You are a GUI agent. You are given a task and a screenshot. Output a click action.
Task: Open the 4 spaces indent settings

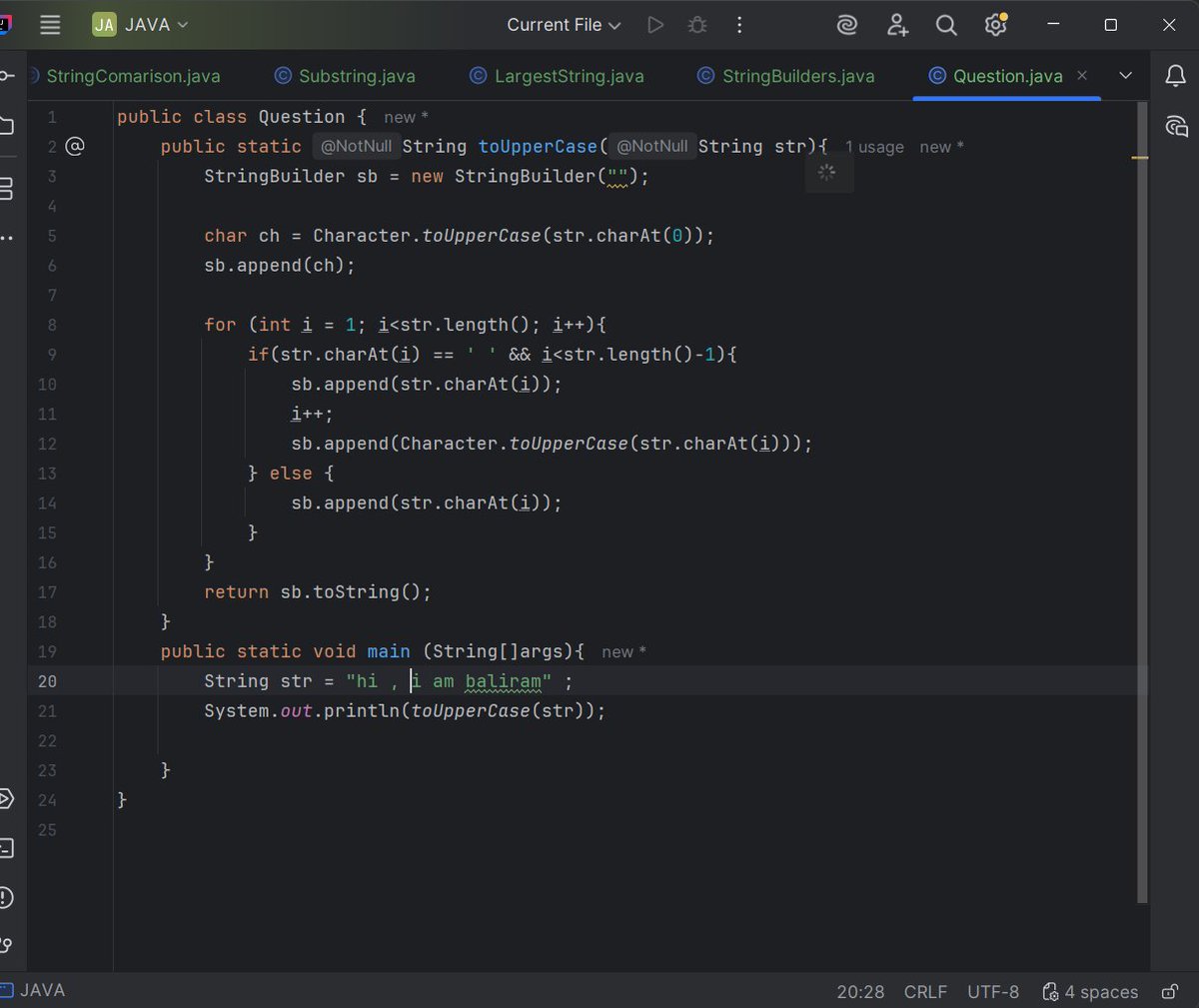coord(1090,992)
